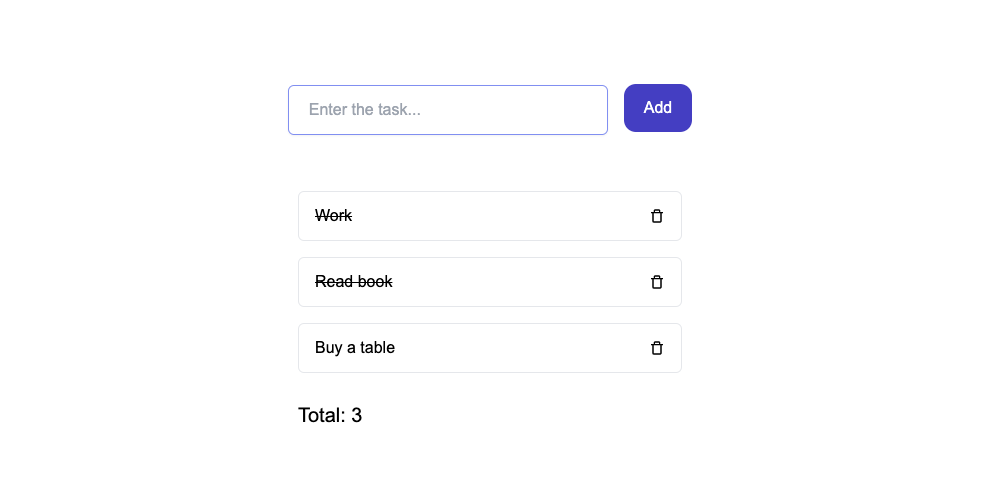Click the Total: 3 counter label
The height and width of the screenshot is (494, 1007).
coord(330,416)
